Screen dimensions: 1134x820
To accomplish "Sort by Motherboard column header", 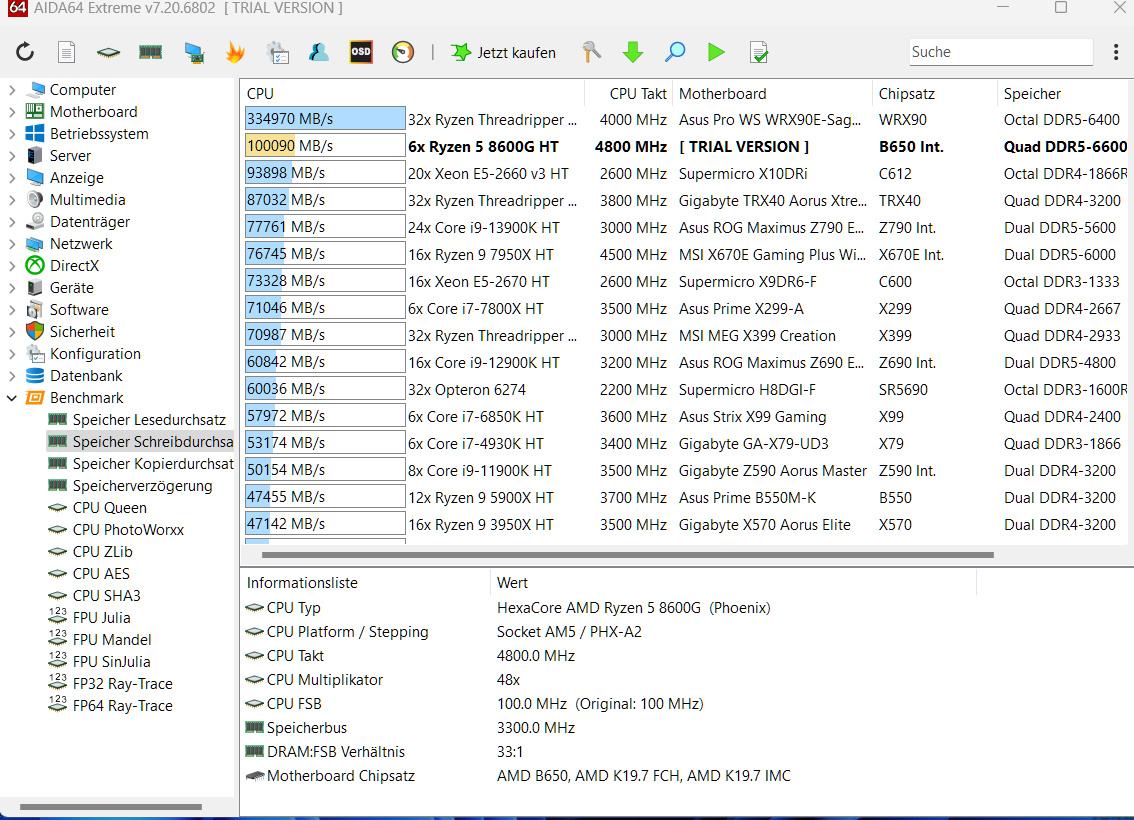I will [772, 93].
